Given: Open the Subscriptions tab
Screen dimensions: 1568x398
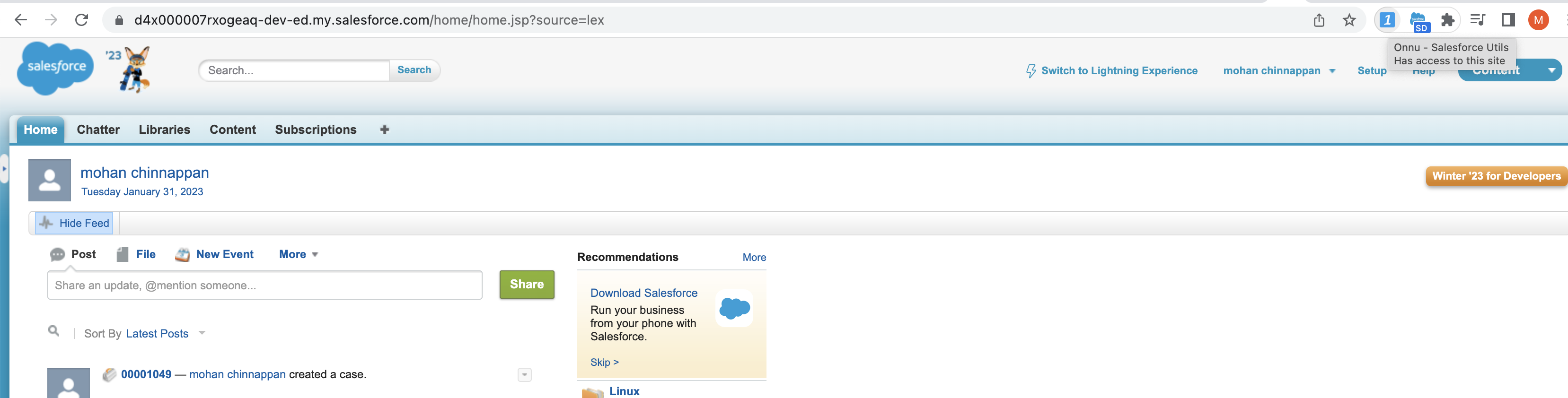Looking at the screenshot, I should tap(315, 130).
